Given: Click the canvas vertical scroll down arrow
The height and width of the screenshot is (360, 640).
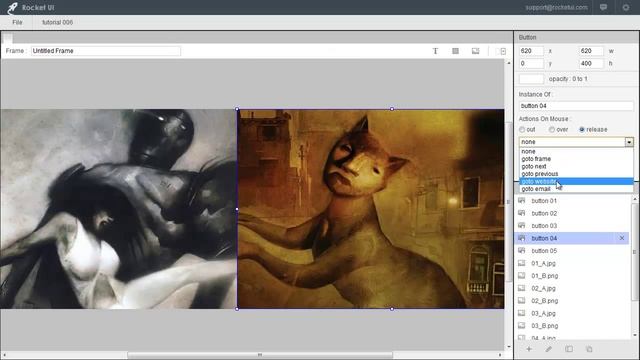Looking at the screenshot, I should coord(508,347).
